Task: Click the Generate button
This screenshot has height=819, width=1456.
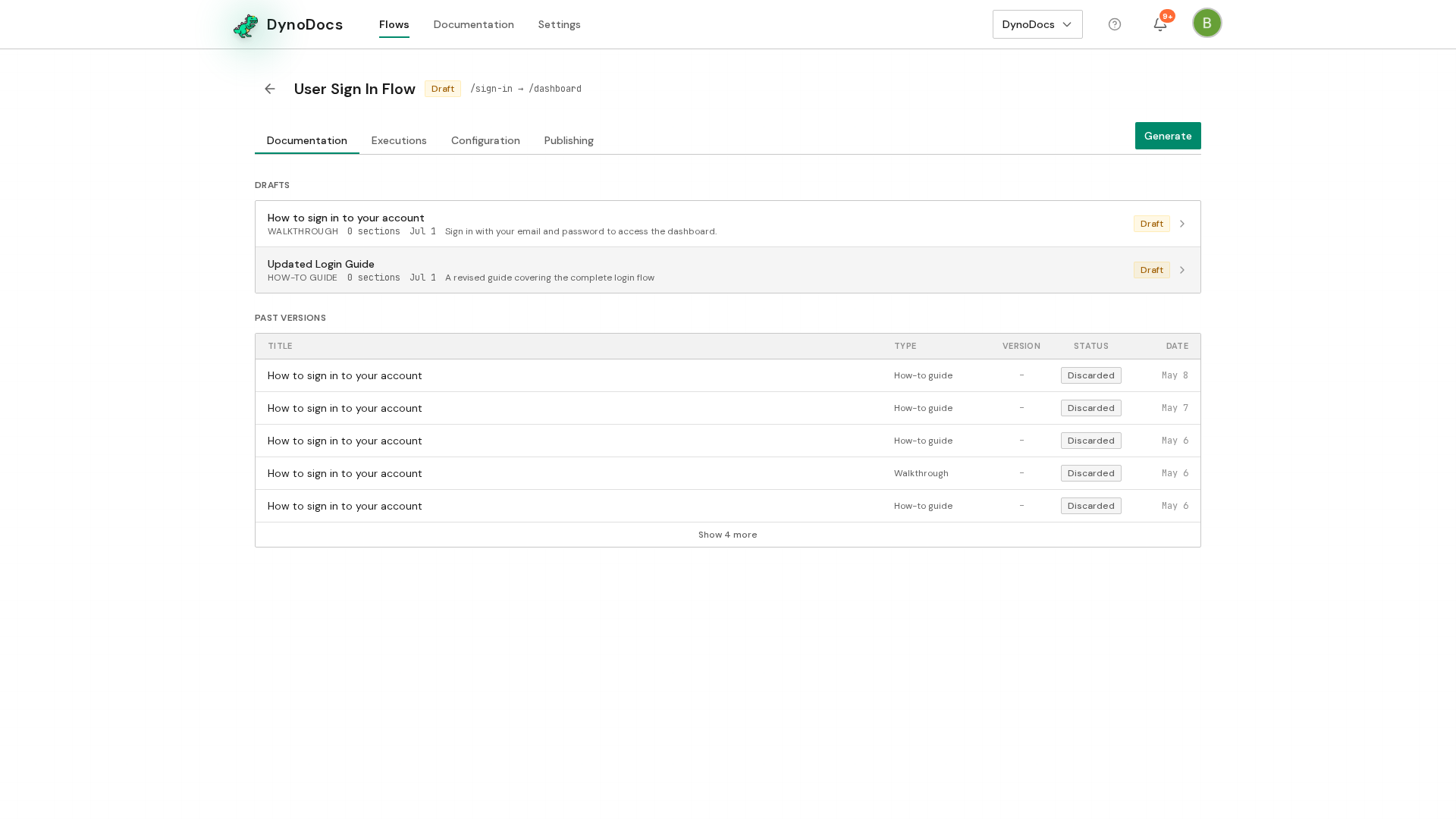Action: pos(1168,136)
